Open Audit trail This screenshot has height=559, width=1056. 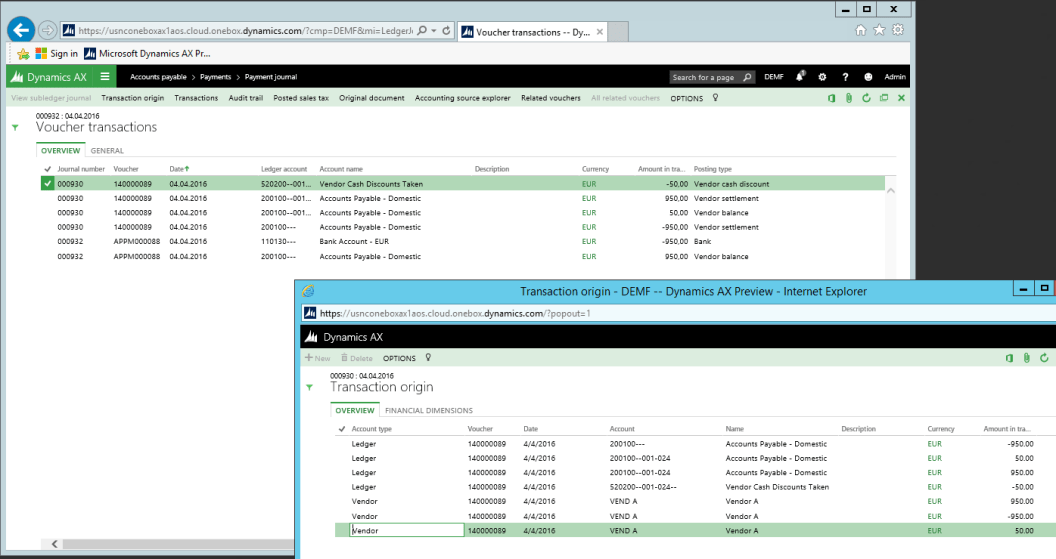tap(245, 98)
